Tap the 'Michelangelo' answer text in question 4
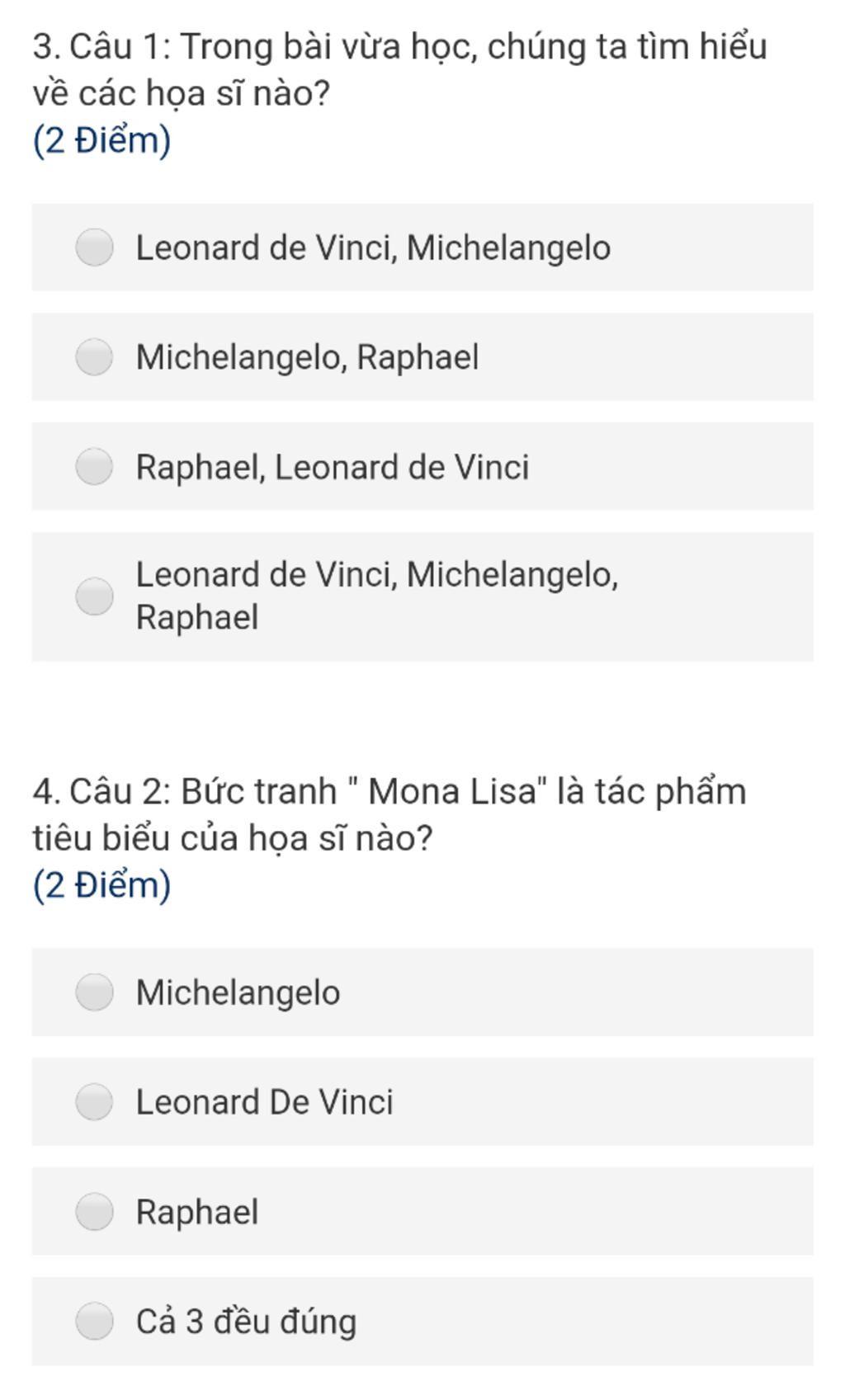 (238, 993)
